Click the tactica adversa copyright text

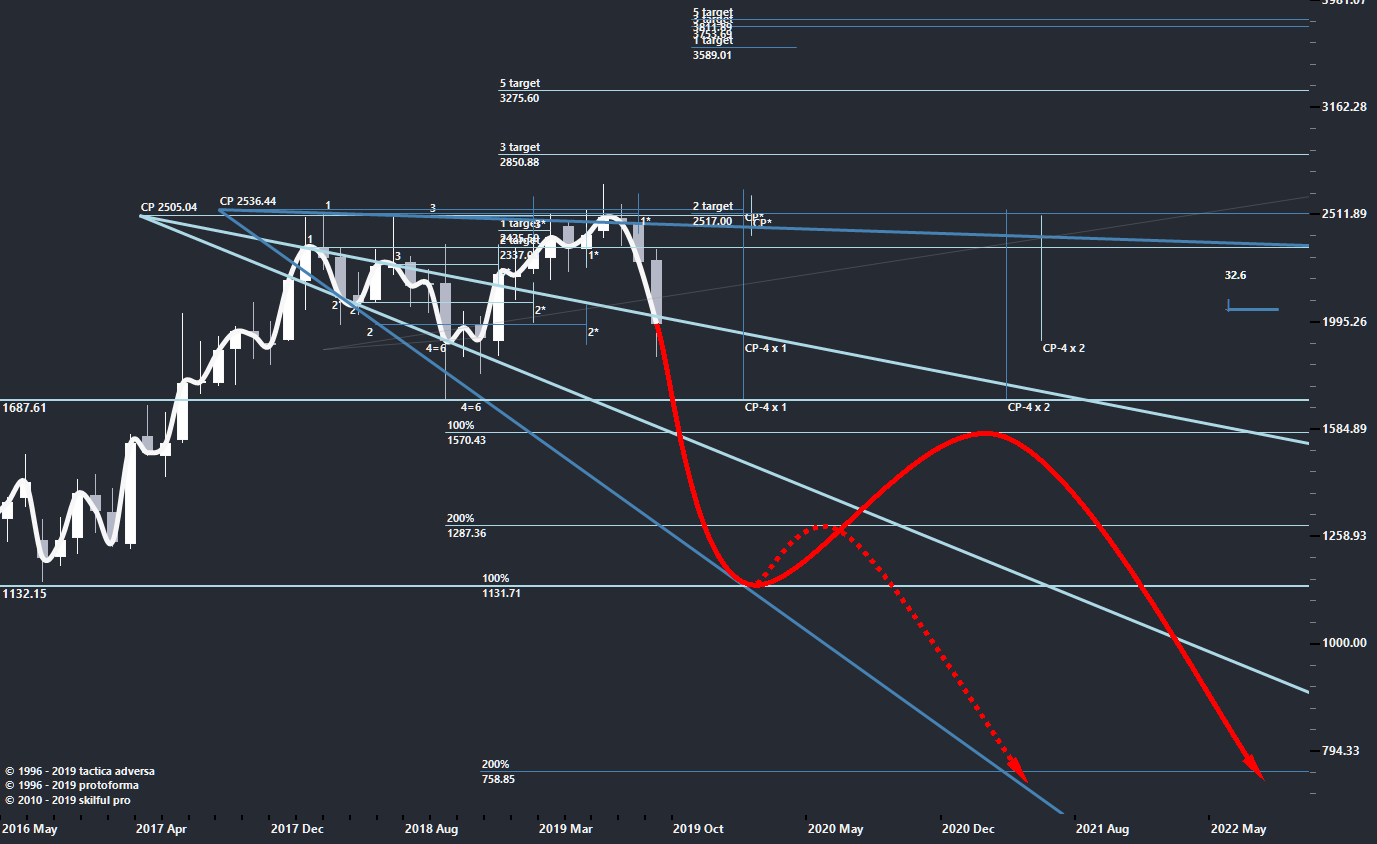[x=80, y=771]
